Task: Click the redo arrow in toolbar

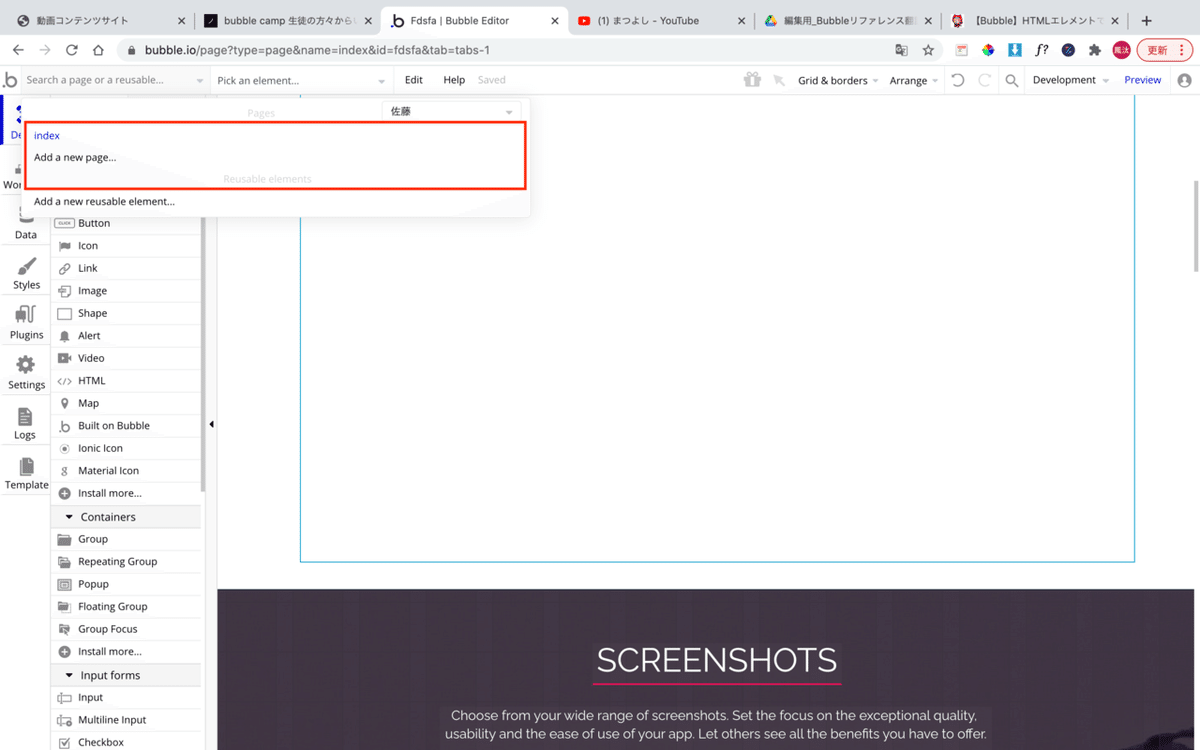Action: (x=985, y=80)
